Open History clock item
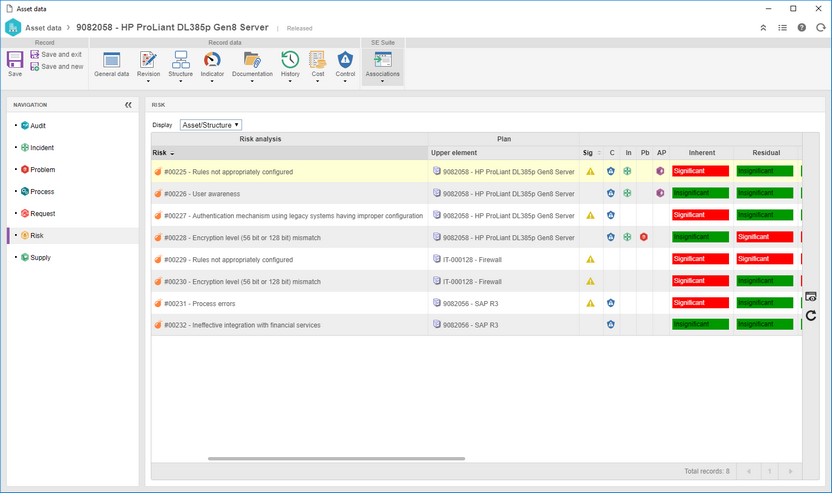Image resolution: width=832 pixels, height=493 pixels. 290,65
